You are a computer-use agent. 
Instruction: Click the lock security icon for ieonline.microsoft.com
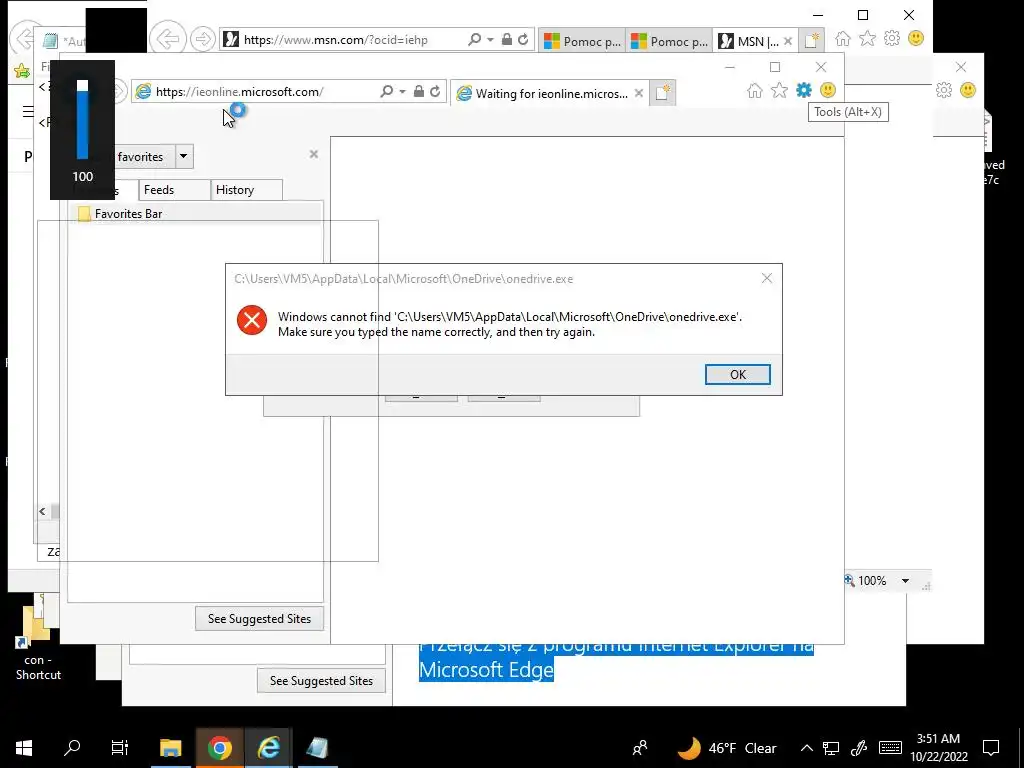pos(419,91)
